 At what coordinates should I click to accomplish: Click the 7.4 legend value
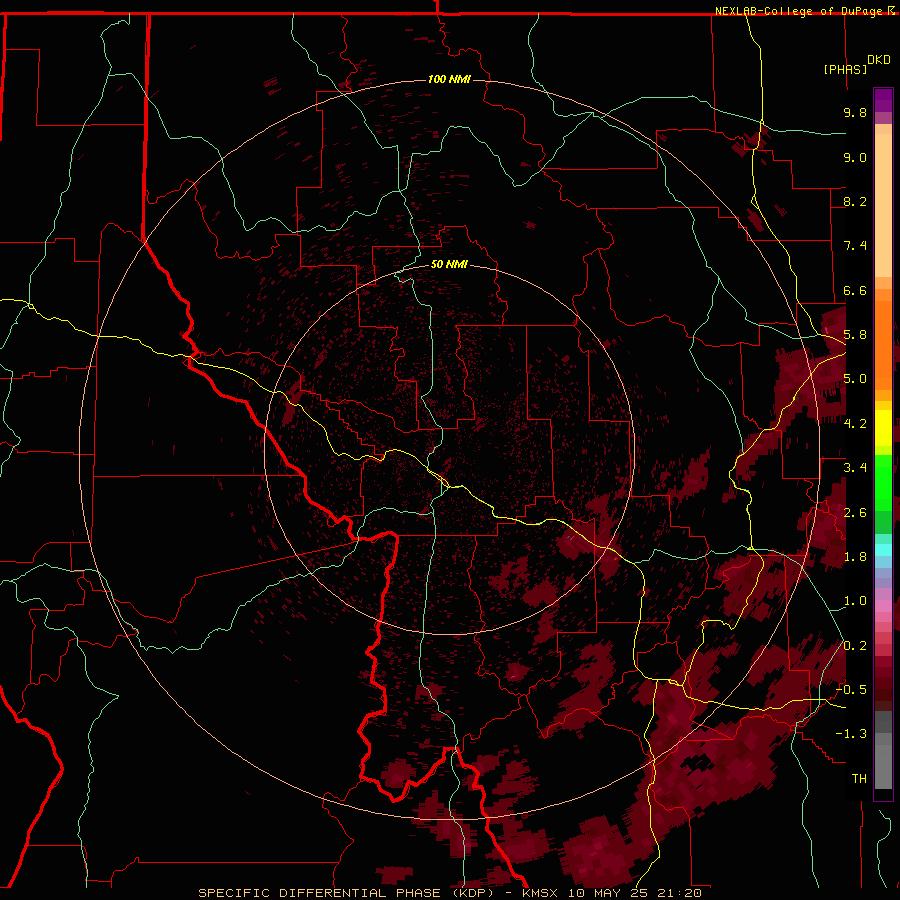855,246
